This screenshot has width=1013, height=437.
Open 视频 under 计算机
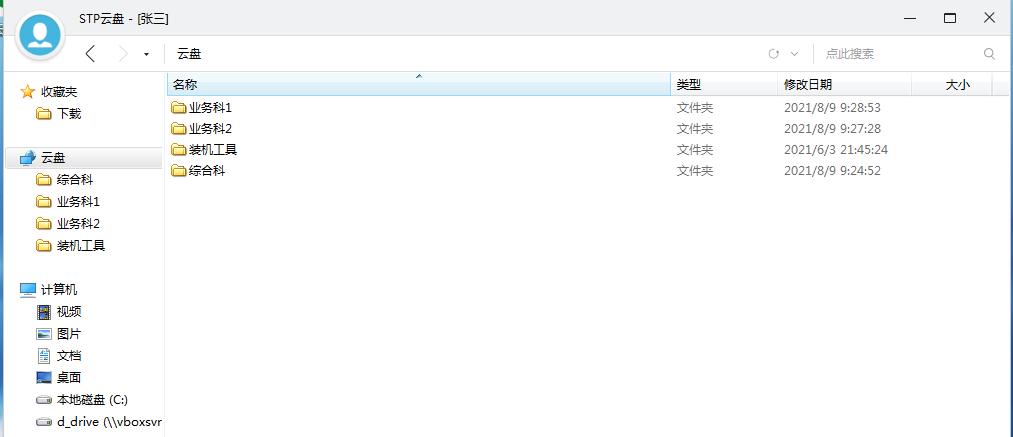coord(69,312)
